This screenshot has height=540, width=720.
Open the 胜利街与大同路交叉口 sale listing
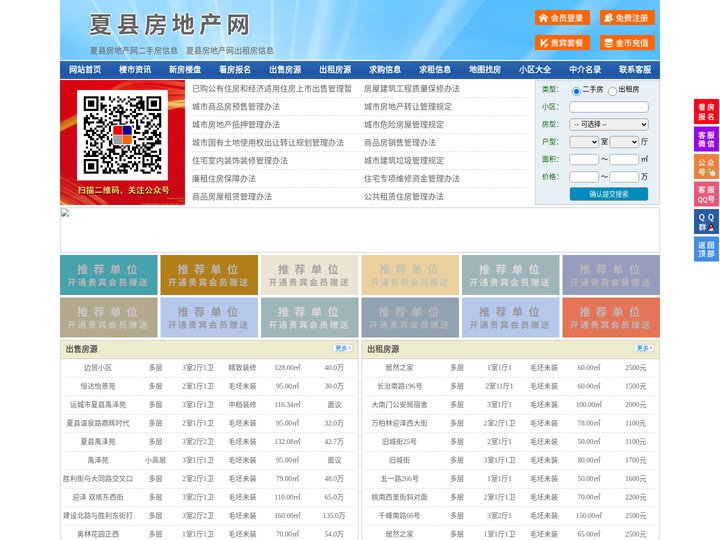click(98, 478)
